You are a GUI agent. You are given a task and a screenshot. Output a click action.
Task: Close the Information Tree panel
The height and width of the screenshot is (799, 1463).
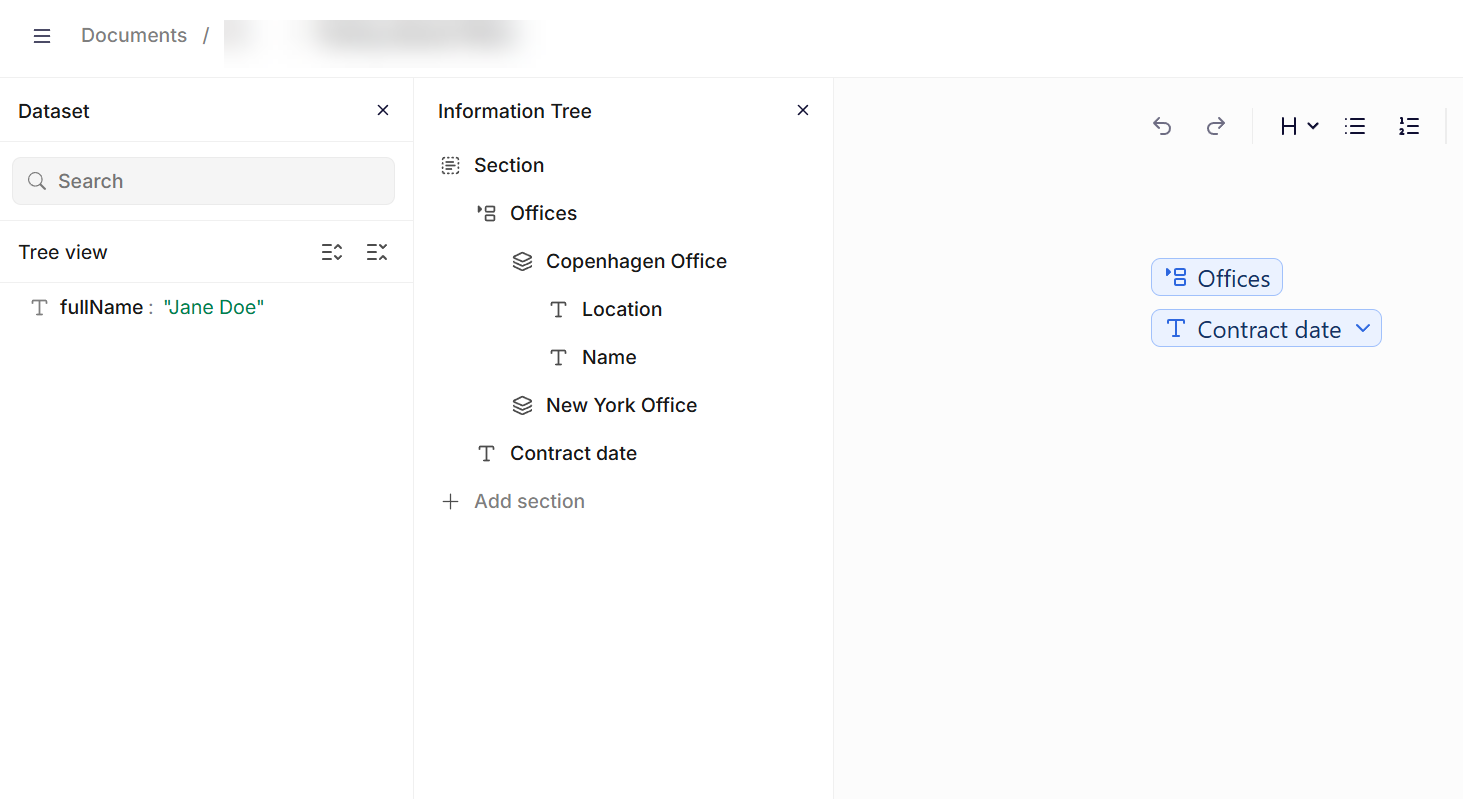click(803, 110)
